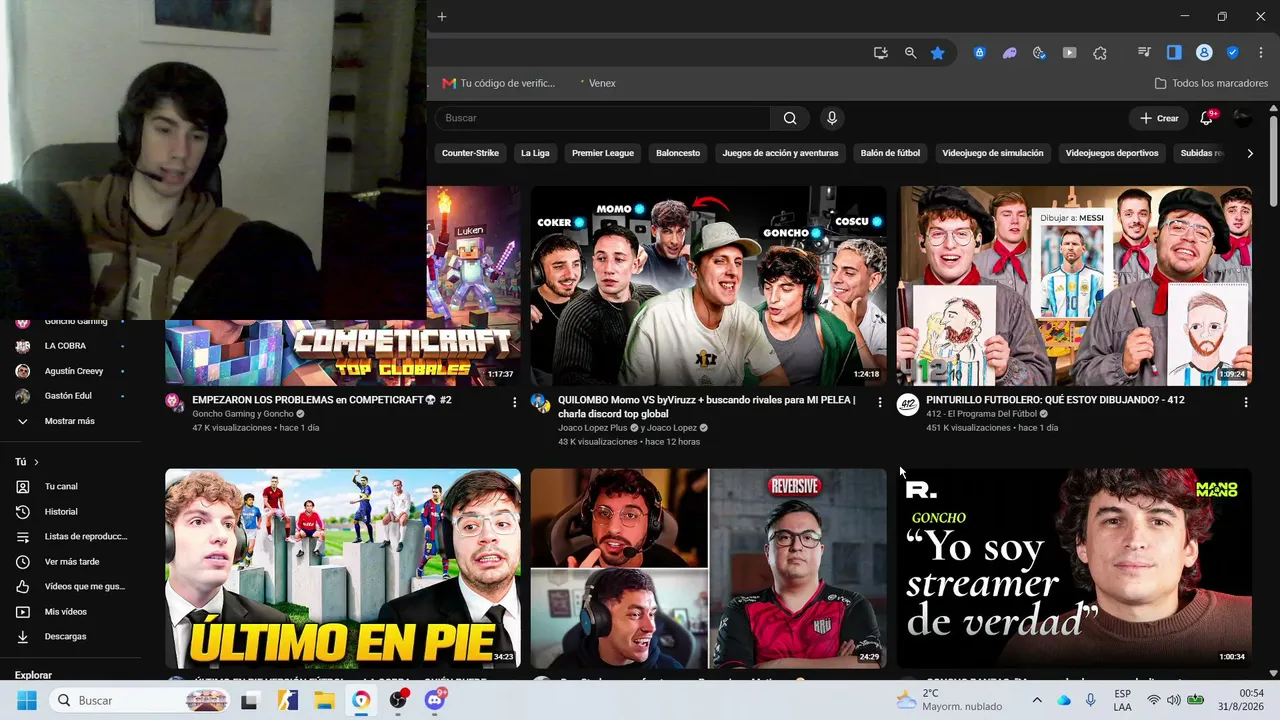Open OBS Studio from the taskbar
The height and width of the screenshot is (720, 1280).
point(398,700)
